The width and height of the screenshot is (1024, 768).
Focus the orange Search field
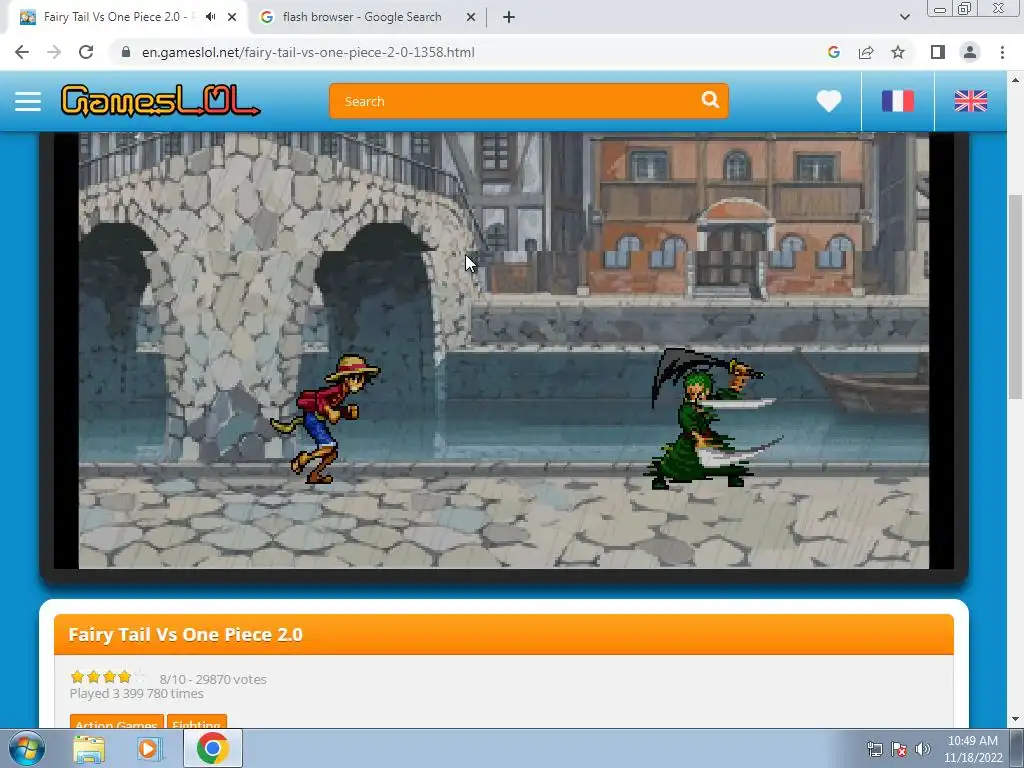(x=528, y=101)
